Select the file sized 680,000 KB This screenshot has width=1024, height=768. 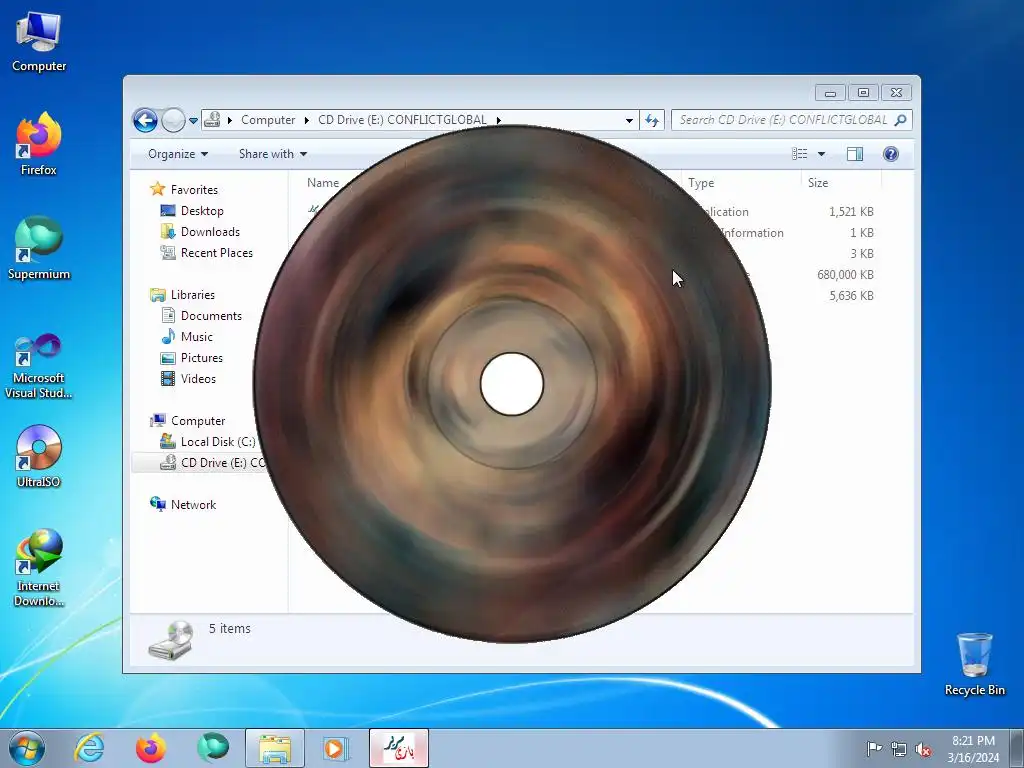point(845,275)
